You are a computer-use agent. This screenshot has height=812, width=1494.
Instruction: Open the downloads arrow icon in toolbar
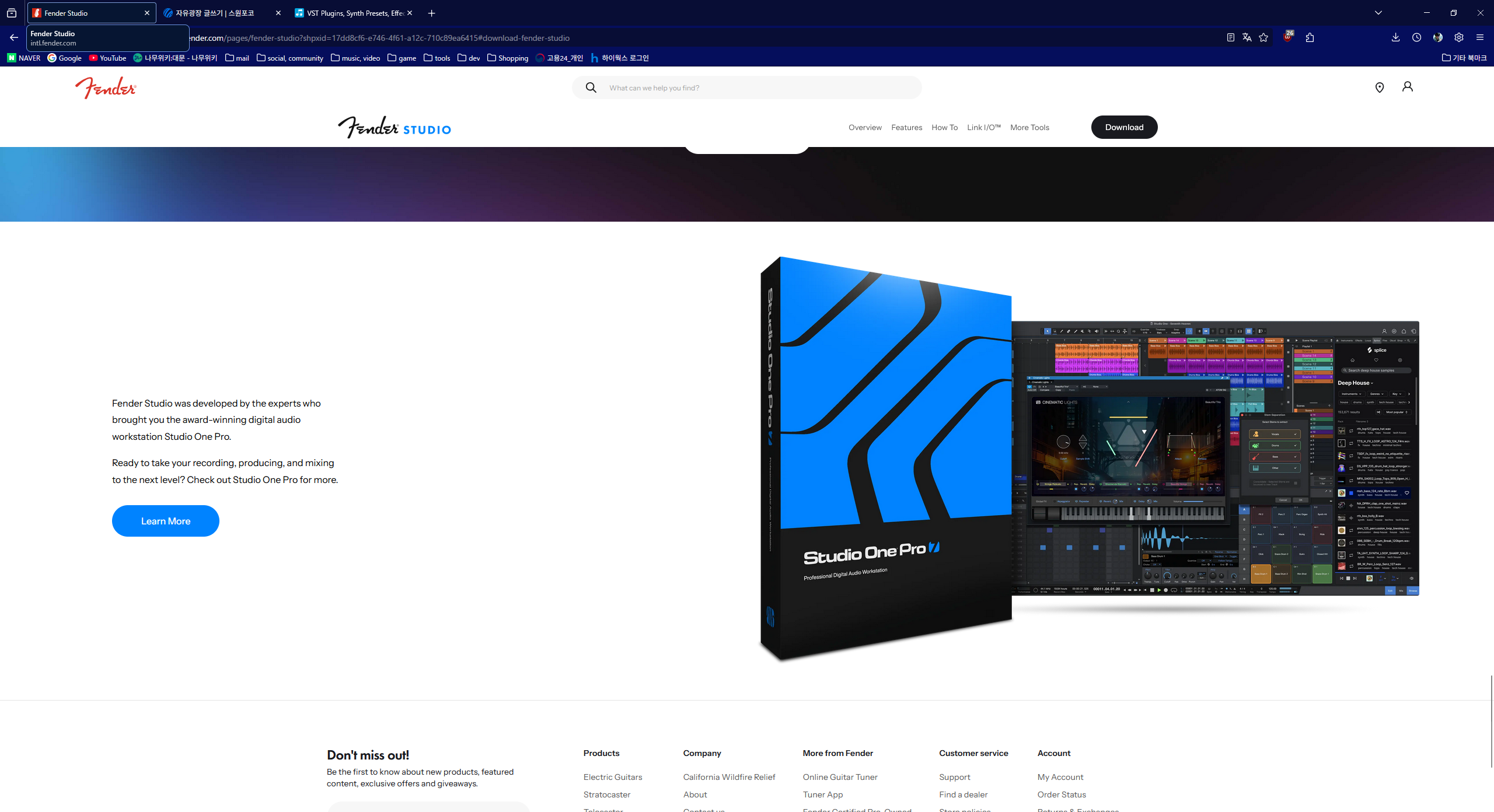tap(1395, 37)
